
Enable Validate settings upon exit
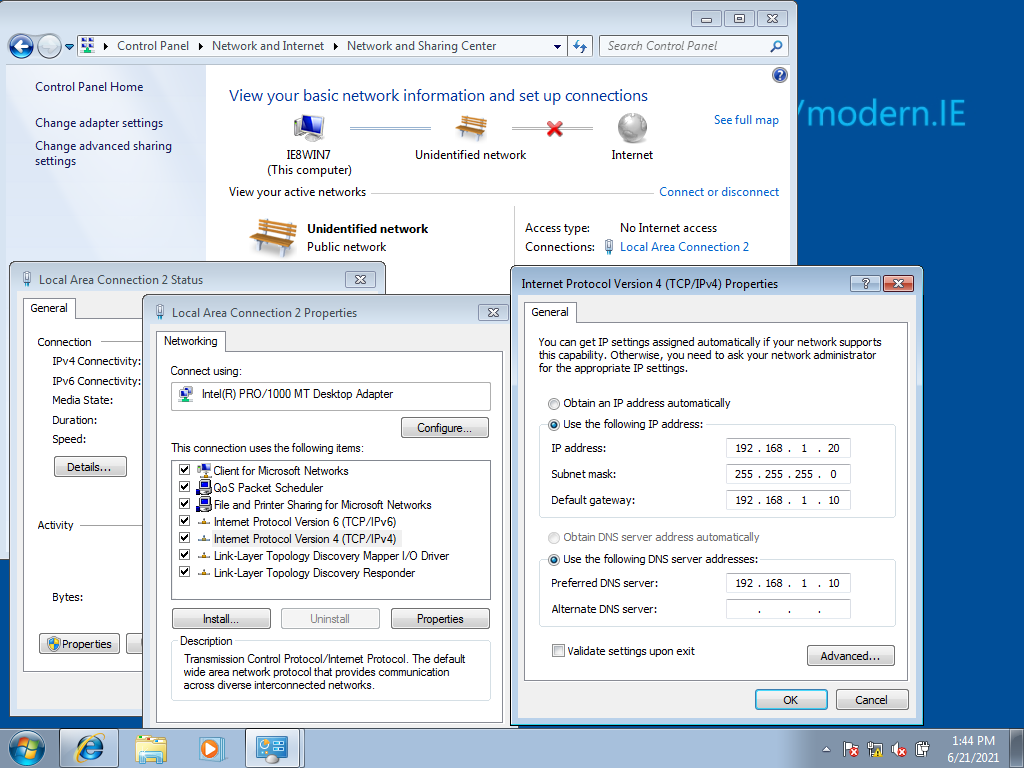pos(558,651)
